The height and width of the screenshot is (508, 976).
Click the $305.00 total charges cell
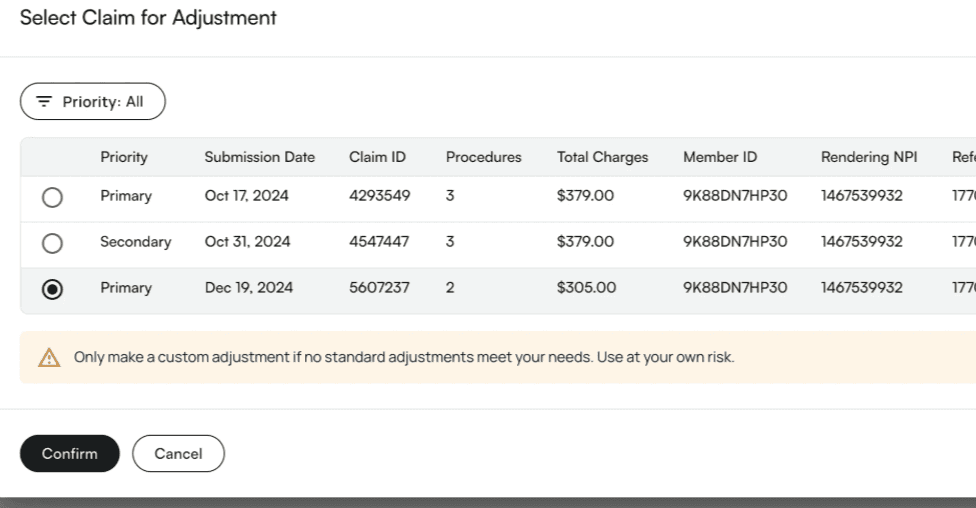pyautogui.click(x=586, y=288)
